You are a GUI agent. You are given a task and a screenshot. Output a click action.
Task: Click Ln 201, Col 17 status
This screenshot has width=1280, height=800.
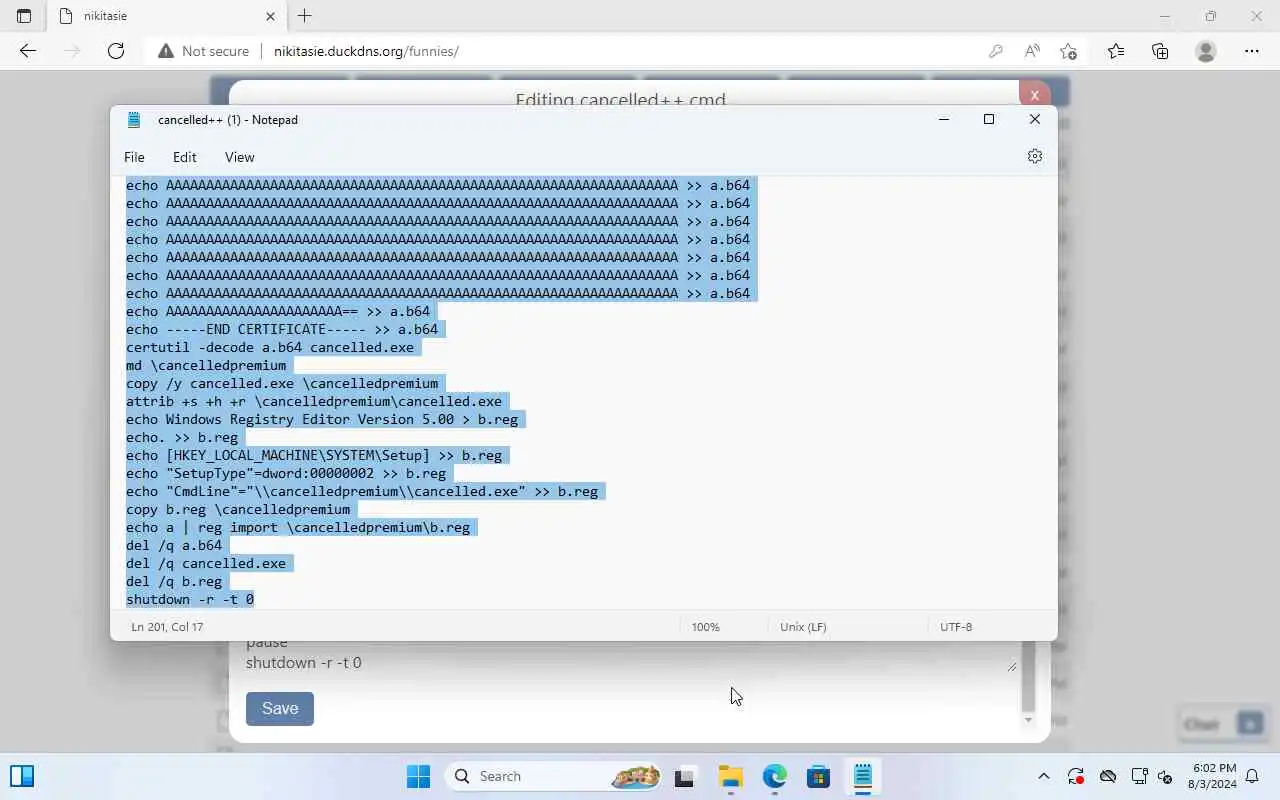pos(167,627)
